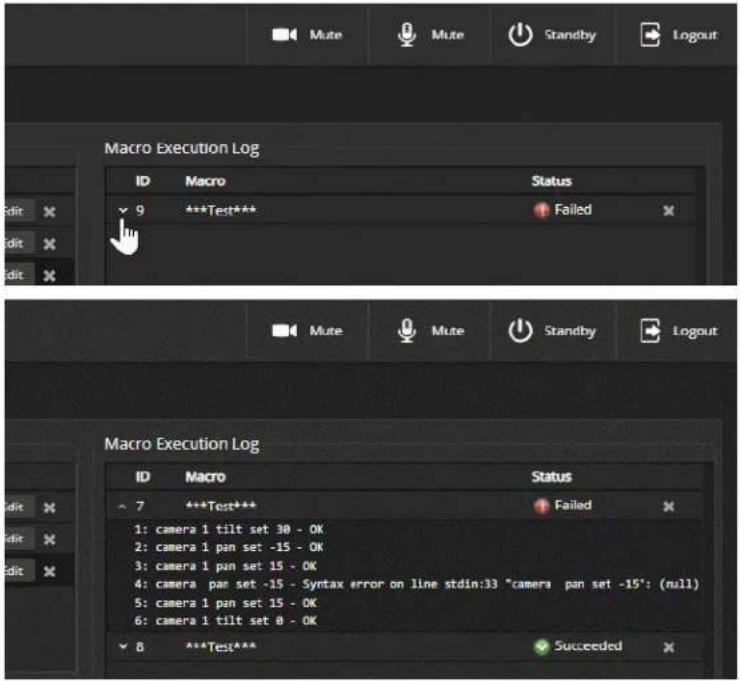Click log line 4 with Syntax error
The width and height of the screenshot is (740, 681).
coord(416,584)
